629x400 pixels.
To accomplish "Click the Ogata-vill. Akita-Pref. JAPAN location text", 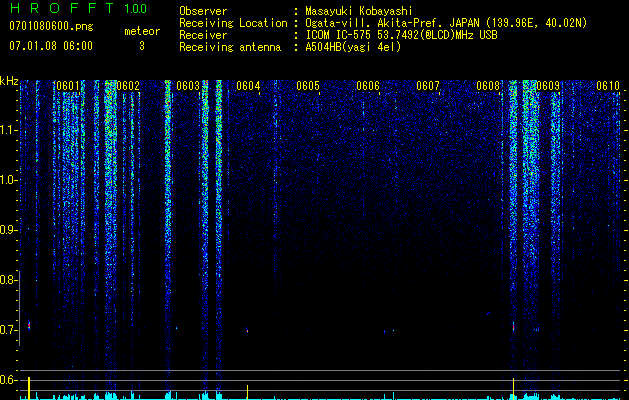I will click(x=446, y=23).
